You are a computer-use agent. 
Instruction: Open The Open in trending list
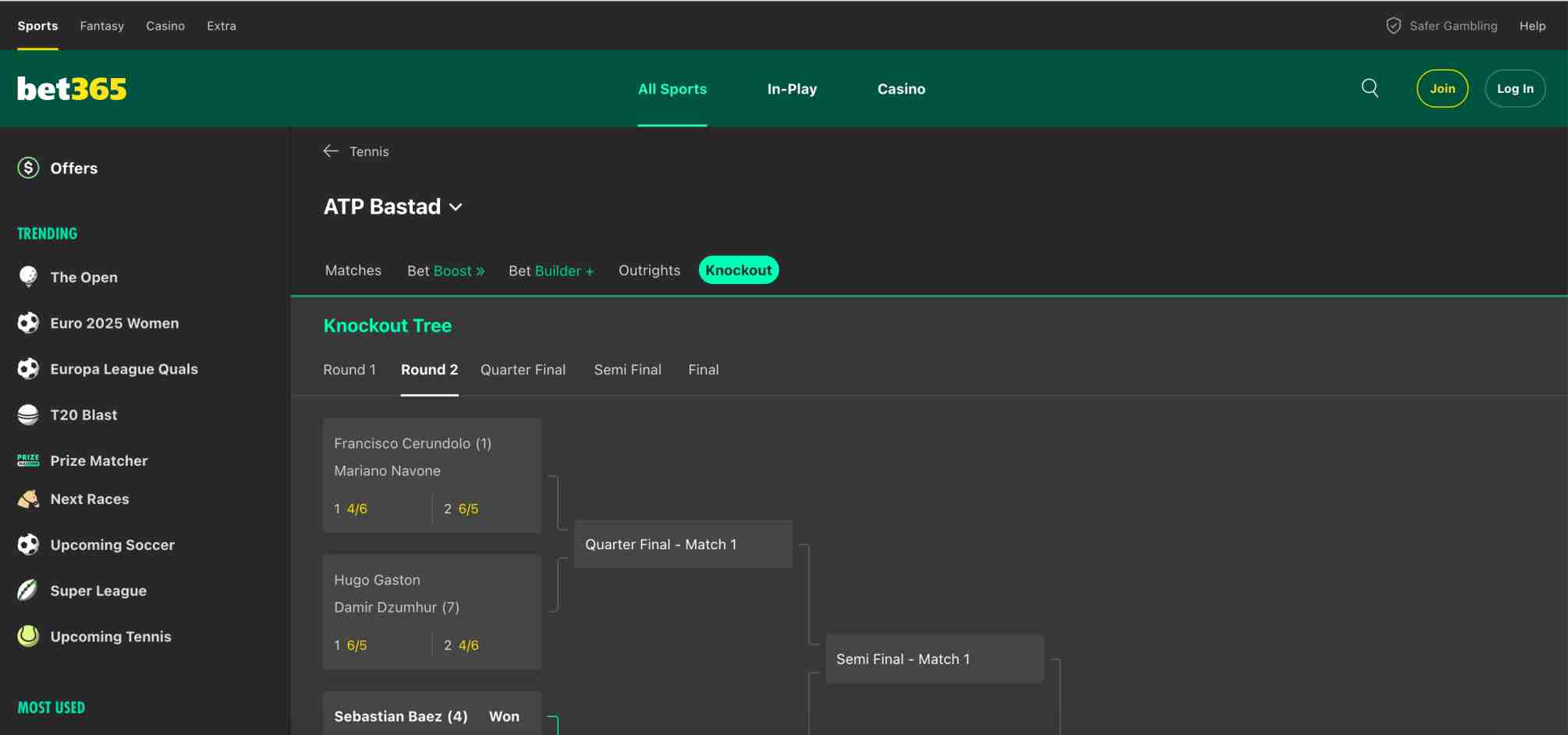[84, 277]
